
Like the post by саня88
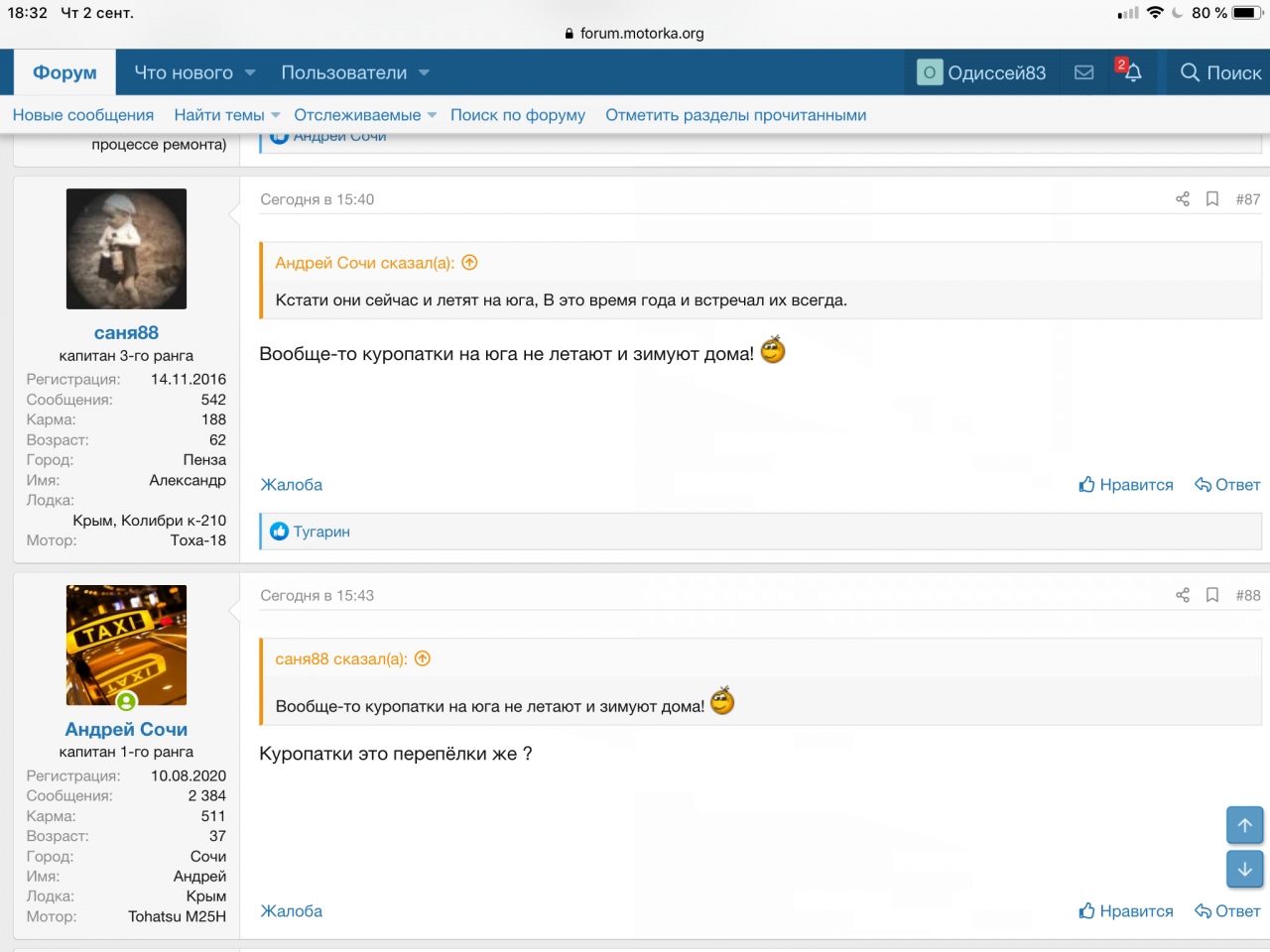click(x=1126, y=485)
